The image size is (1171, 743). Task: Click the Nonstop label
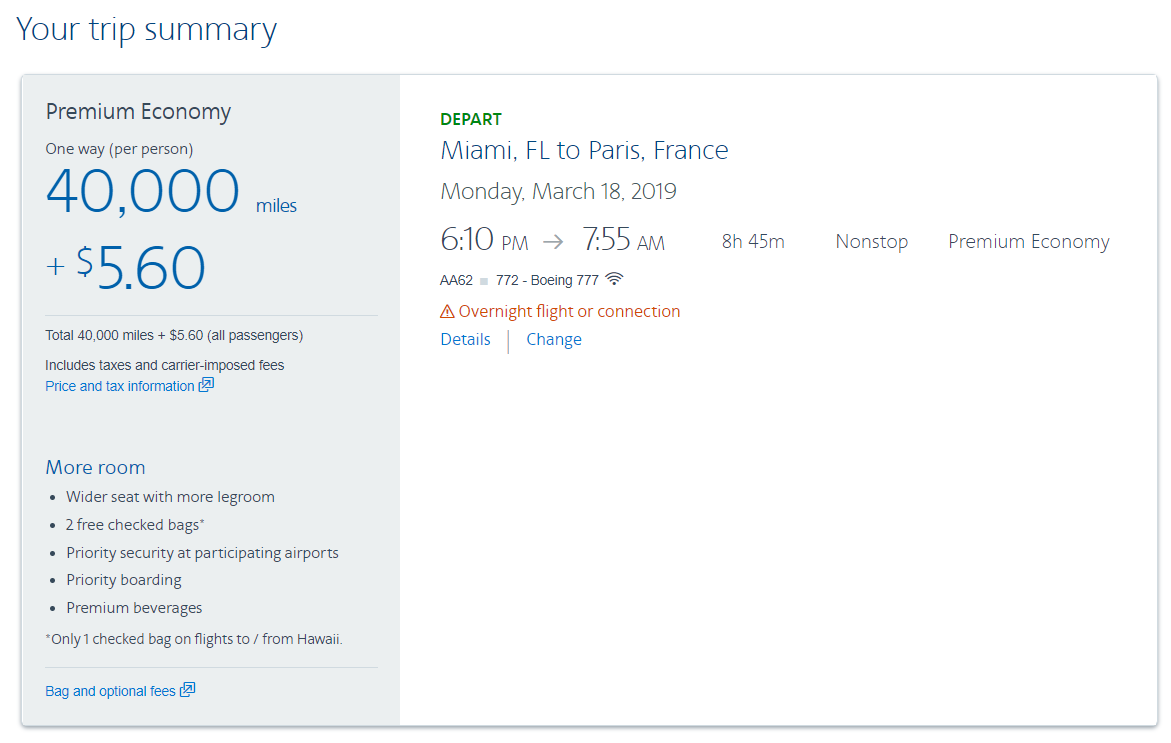click(871, 242)
